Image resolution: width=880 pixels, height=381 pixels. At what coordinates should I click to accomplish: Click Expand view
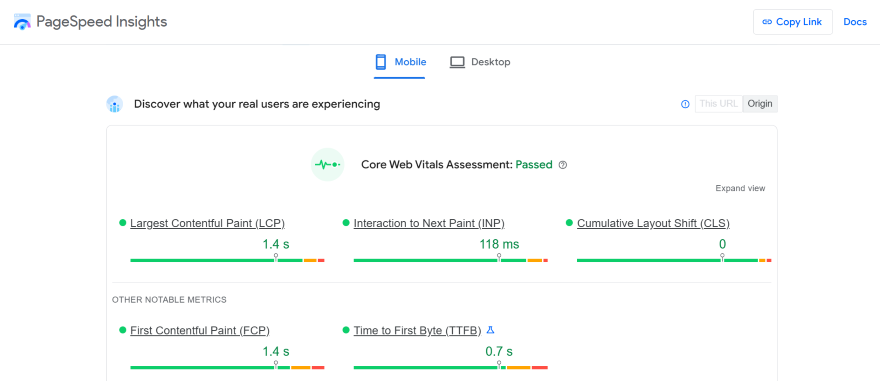[x=740, y=189]
